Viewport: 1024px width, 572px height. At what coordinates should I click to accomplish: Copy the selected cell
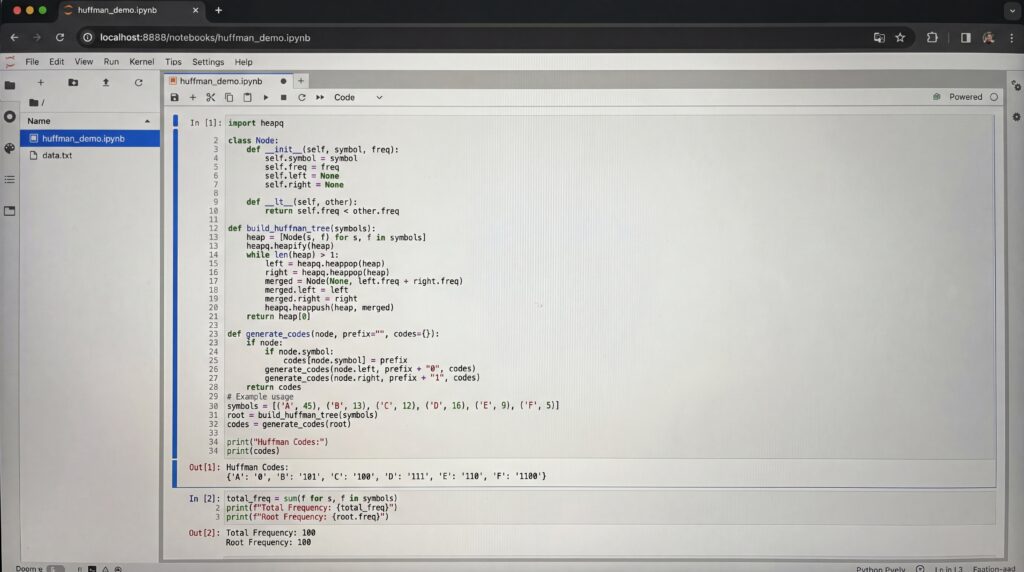coord(229,97)
